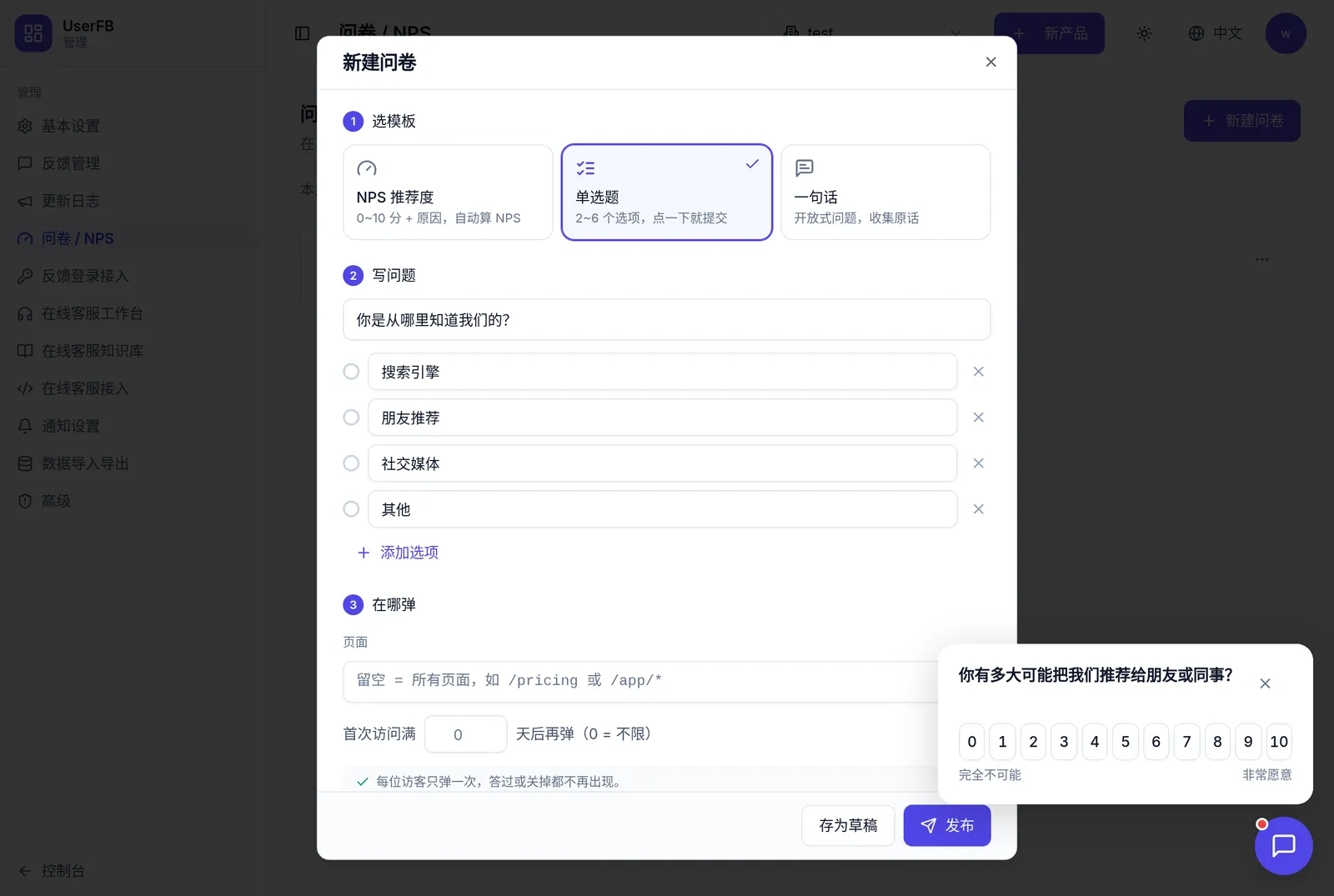The image size is (1334, 896).
Task: Open the chat bubble launcher
Action: pyautogui.click(x=1283, y=845)
